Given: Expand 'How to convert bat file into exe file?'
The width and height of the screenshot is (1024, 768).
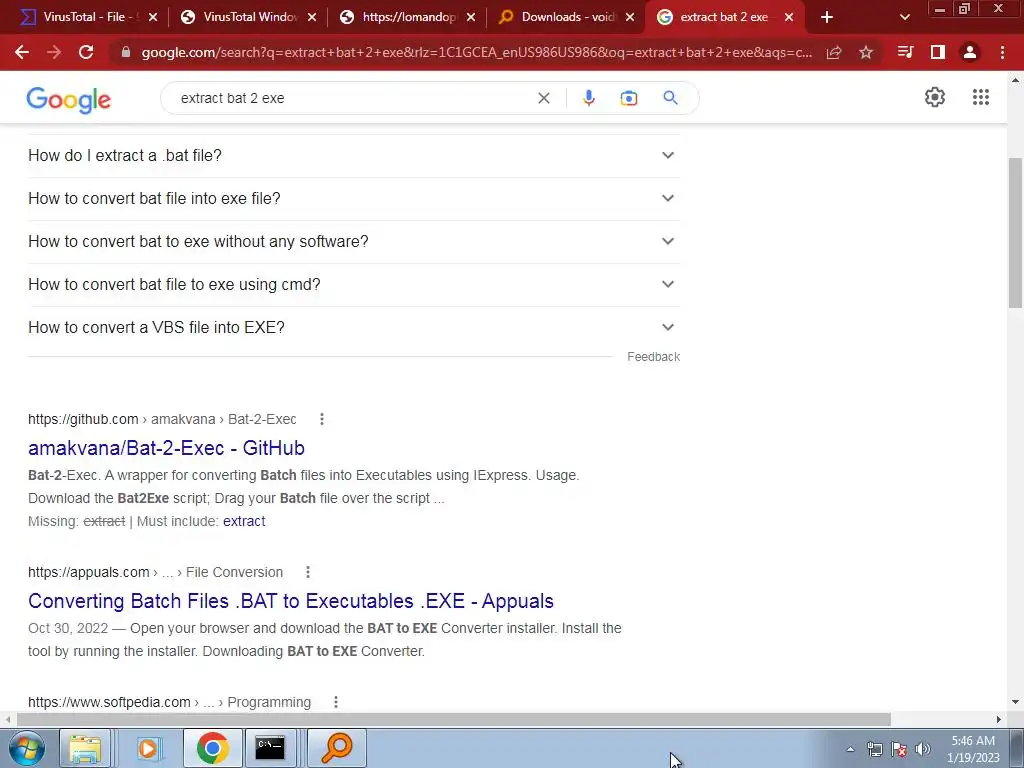Looking at the screenshot, I should (353, 199).
